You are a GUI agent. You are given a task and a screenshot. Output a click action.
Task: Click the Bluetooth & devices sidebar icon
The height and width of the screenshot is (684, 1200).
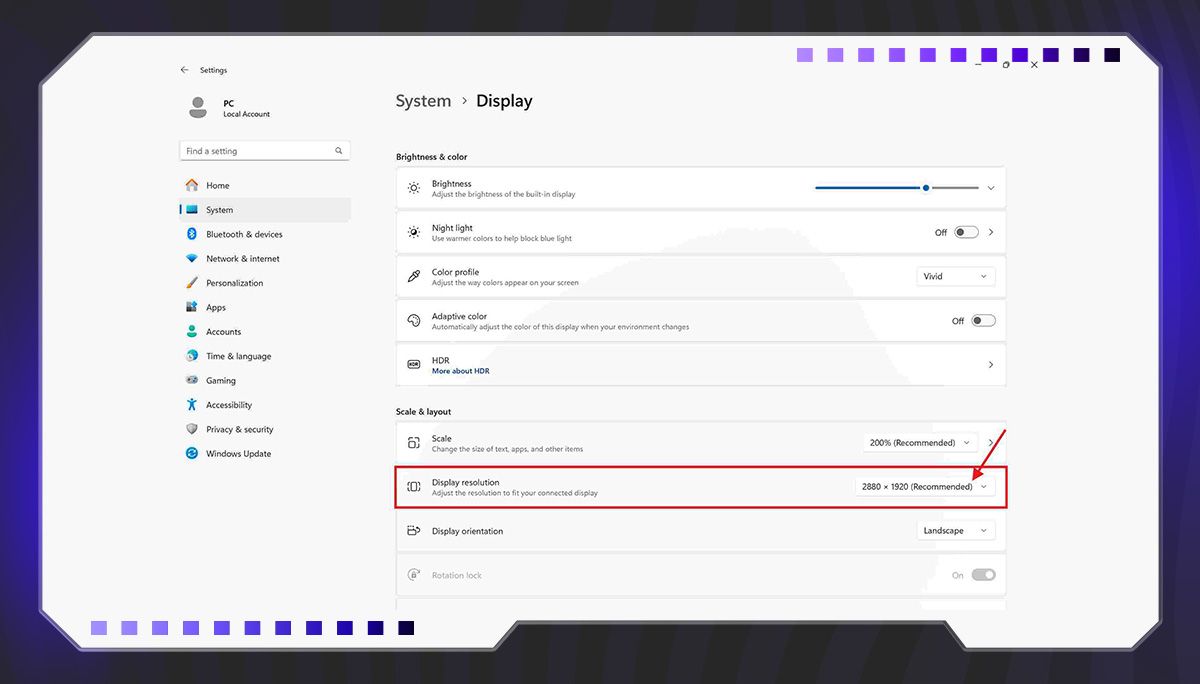[x=192, y=234]
